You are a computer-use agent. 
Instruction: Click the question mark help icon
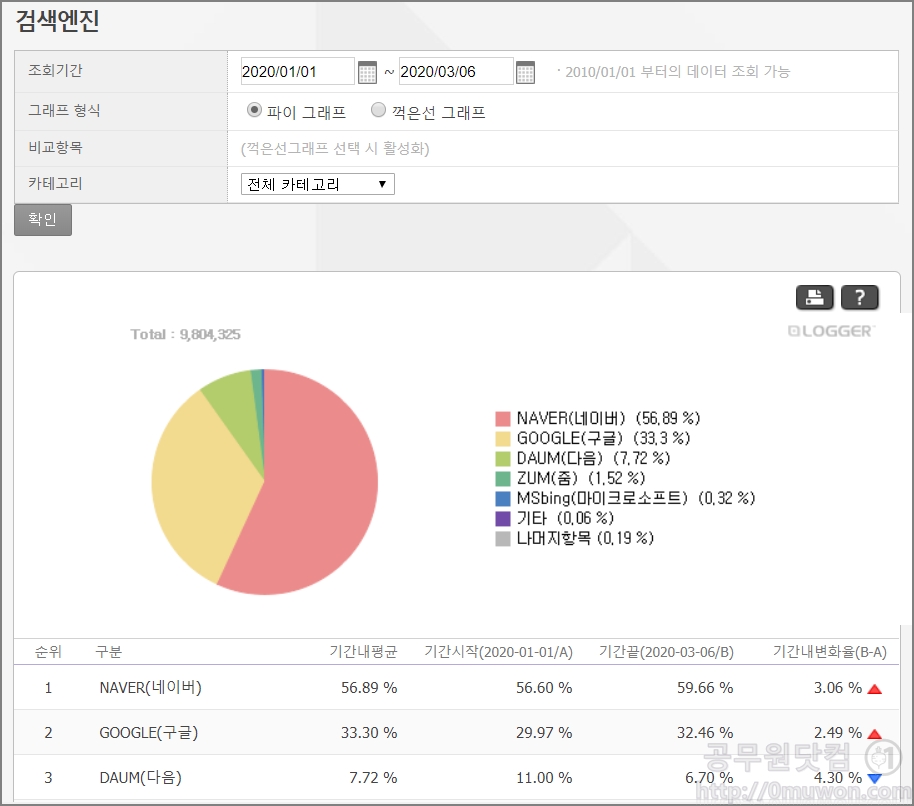coord(860,298)
